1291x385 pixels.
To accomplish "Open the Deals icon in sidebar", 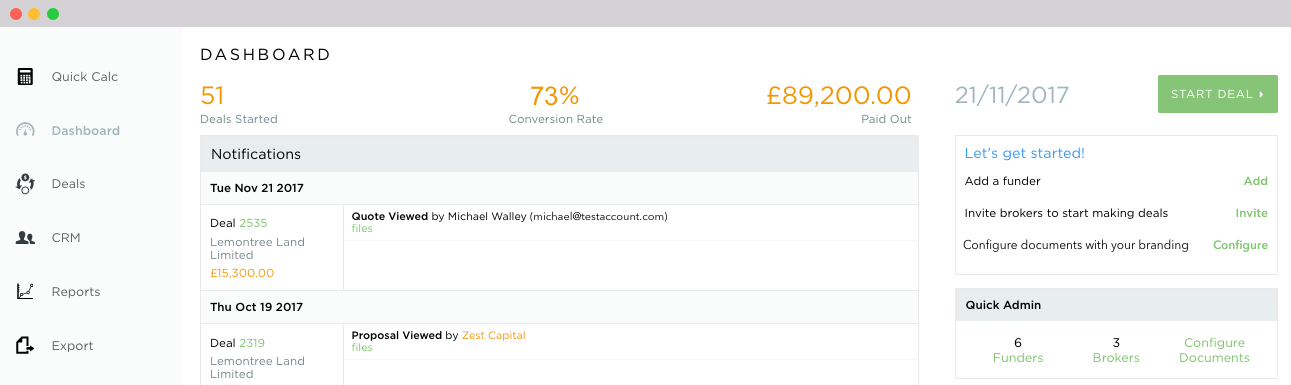I will pos(26,184).
